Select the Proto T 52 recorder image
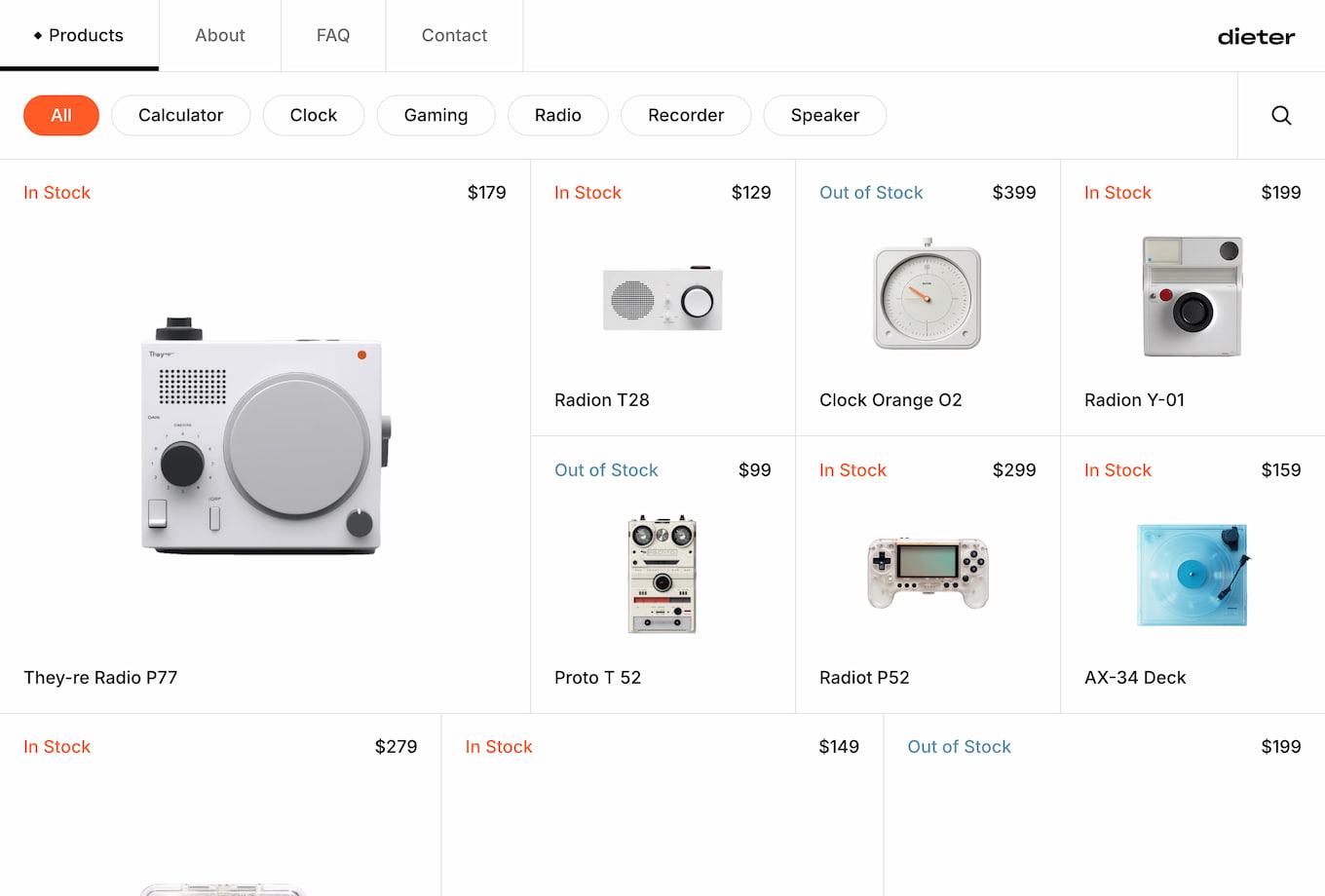This screenshot has height=896, width=1325. 662,574
